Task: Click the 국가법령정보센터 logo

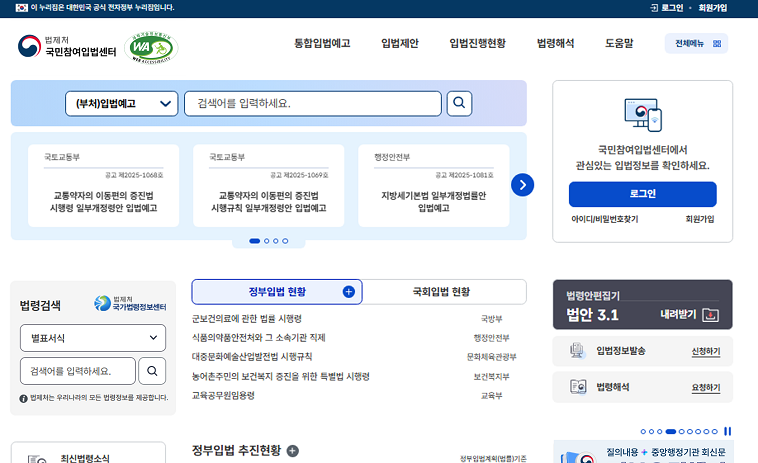Action: tap(130, 304)
